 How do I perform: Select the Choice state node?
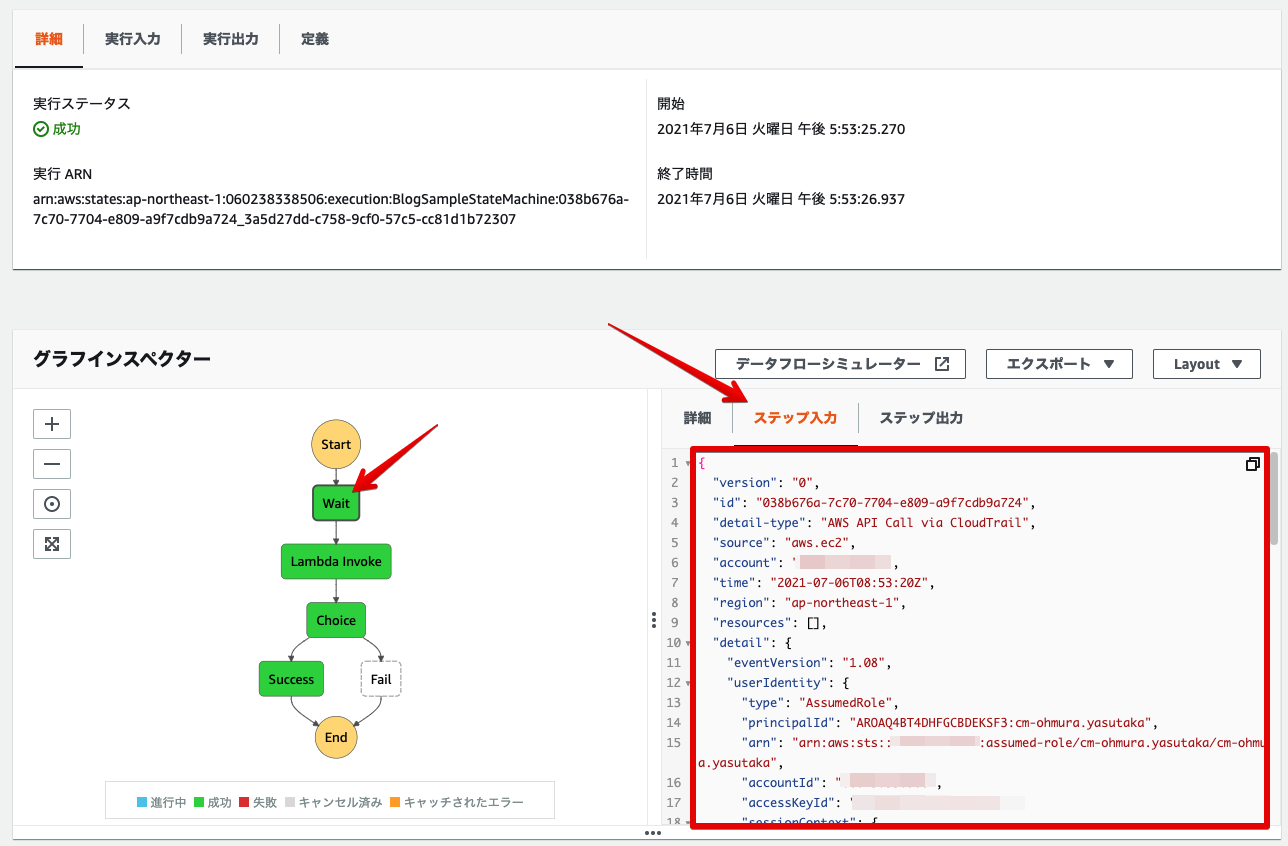click(335, 620)
